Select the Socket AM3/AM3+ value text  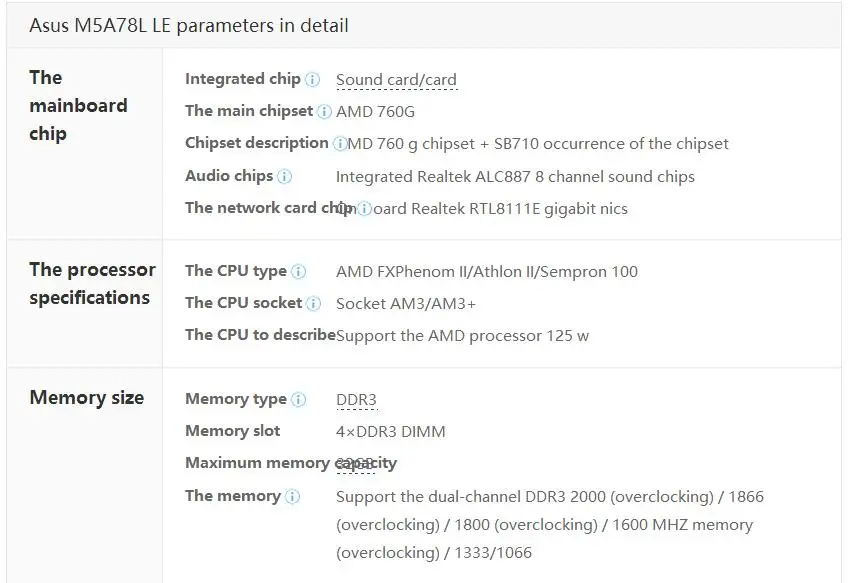tap(406, 304)
